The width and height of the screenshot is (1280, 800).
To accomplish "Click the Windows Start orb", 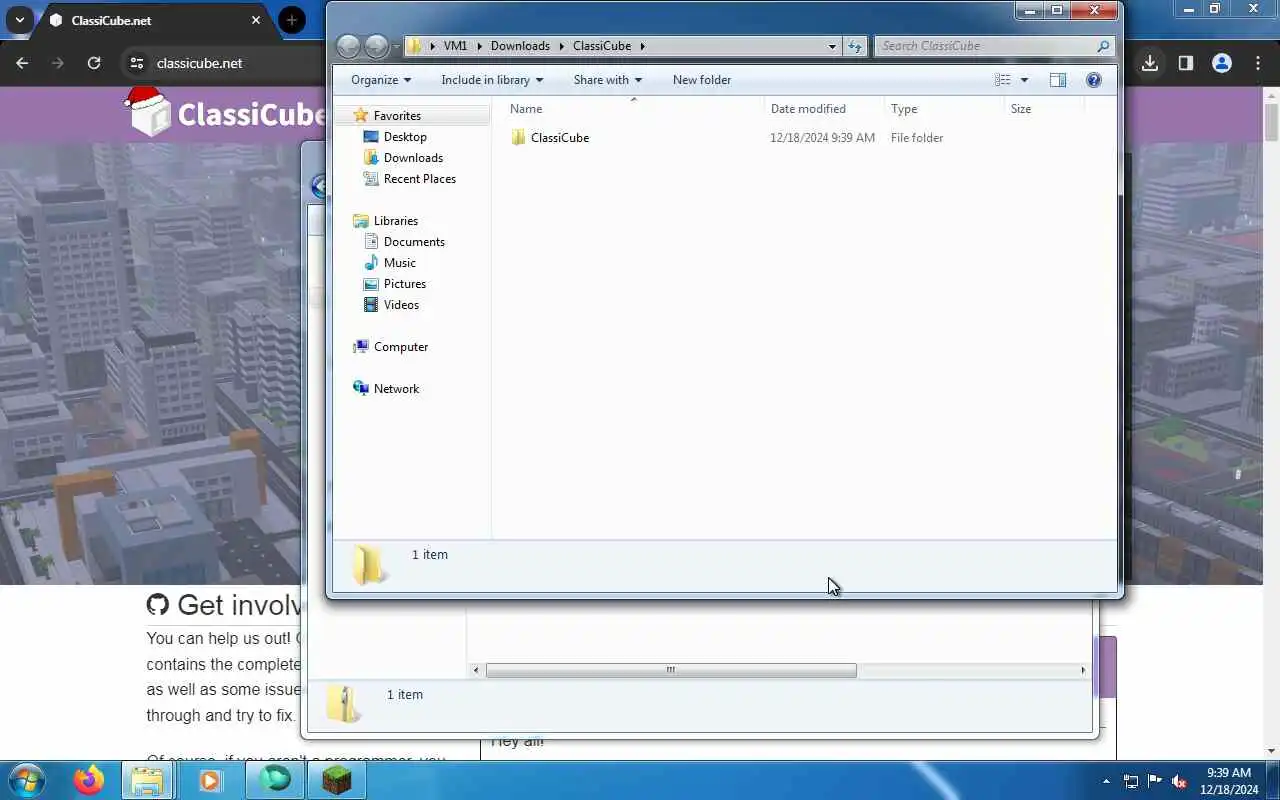I will (x=26, y=780).
